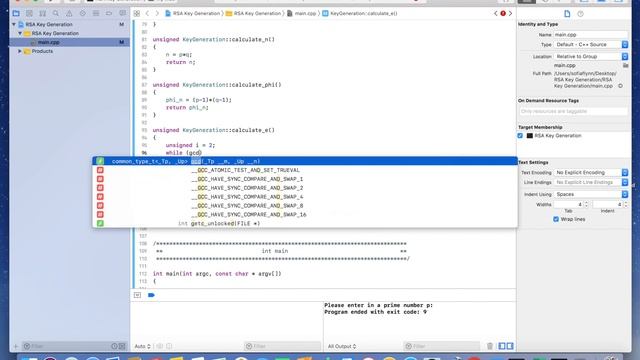Image resolution: width=640 pixels, height=360 pixels.
Task: Toggle Wrap lines checkbox
Action: tap(556, 219)
